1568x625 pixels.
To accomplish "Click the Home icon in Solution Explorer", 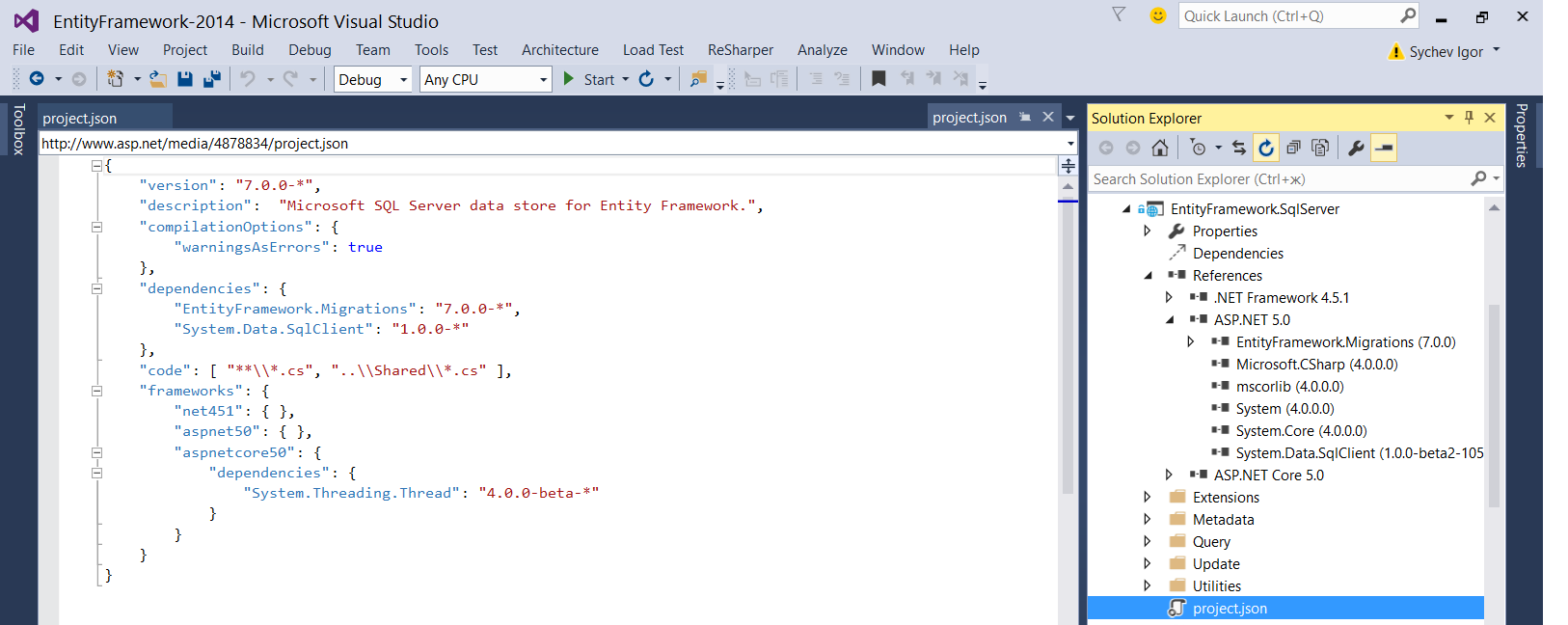I will click(x=1160, y=148).
